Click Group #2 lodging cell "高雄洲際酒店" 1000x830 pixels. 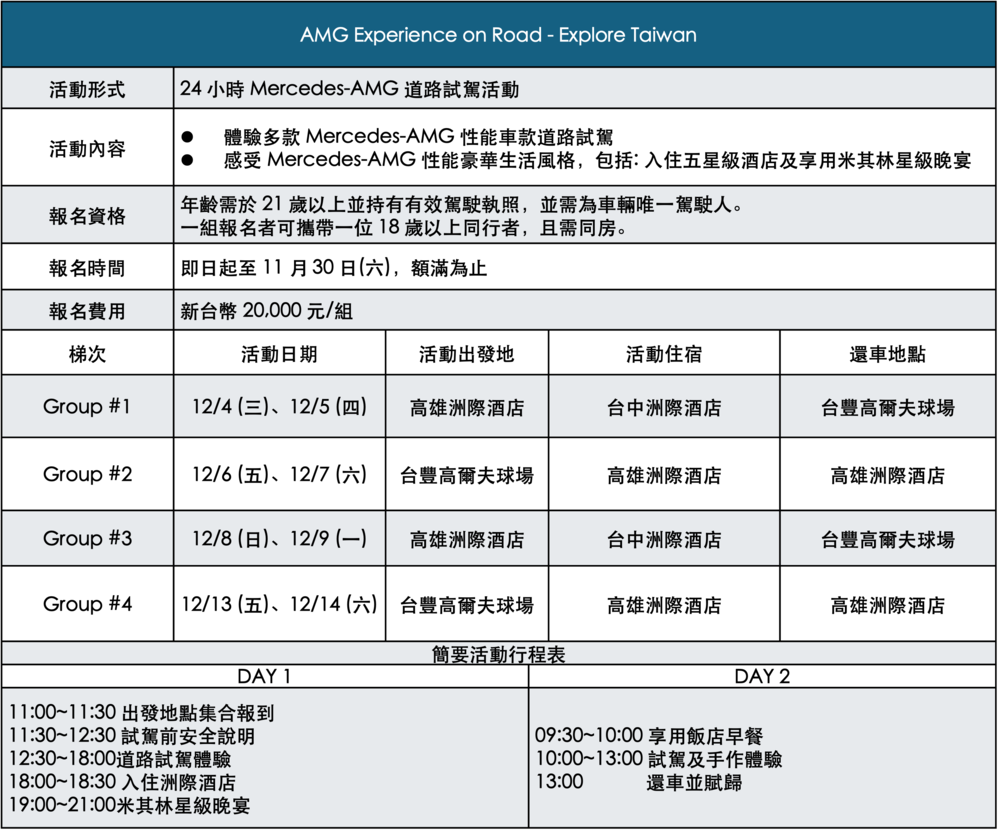click(664, 475)
